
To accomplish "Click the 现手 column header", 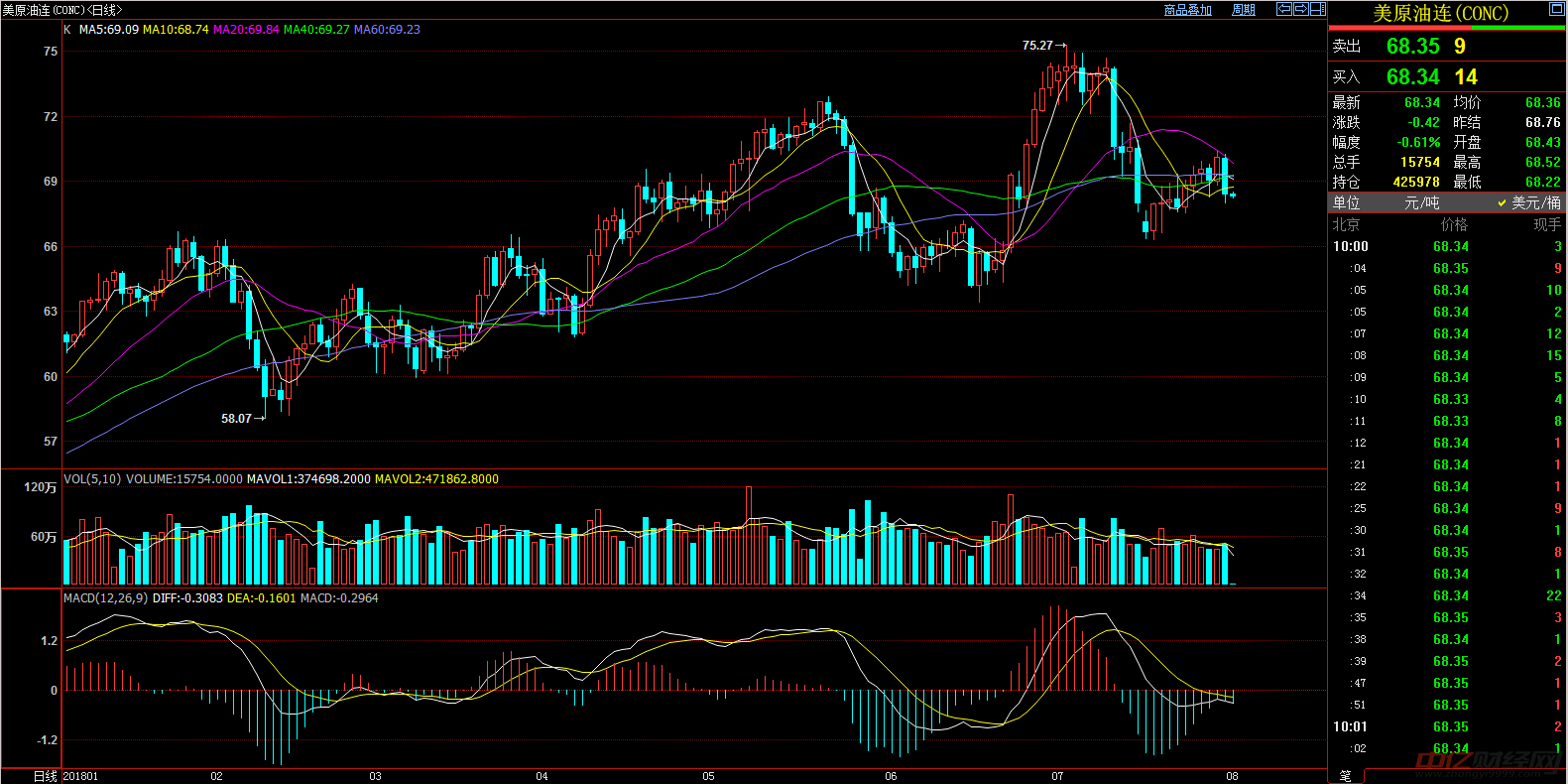I will [x=1547, y=225].
